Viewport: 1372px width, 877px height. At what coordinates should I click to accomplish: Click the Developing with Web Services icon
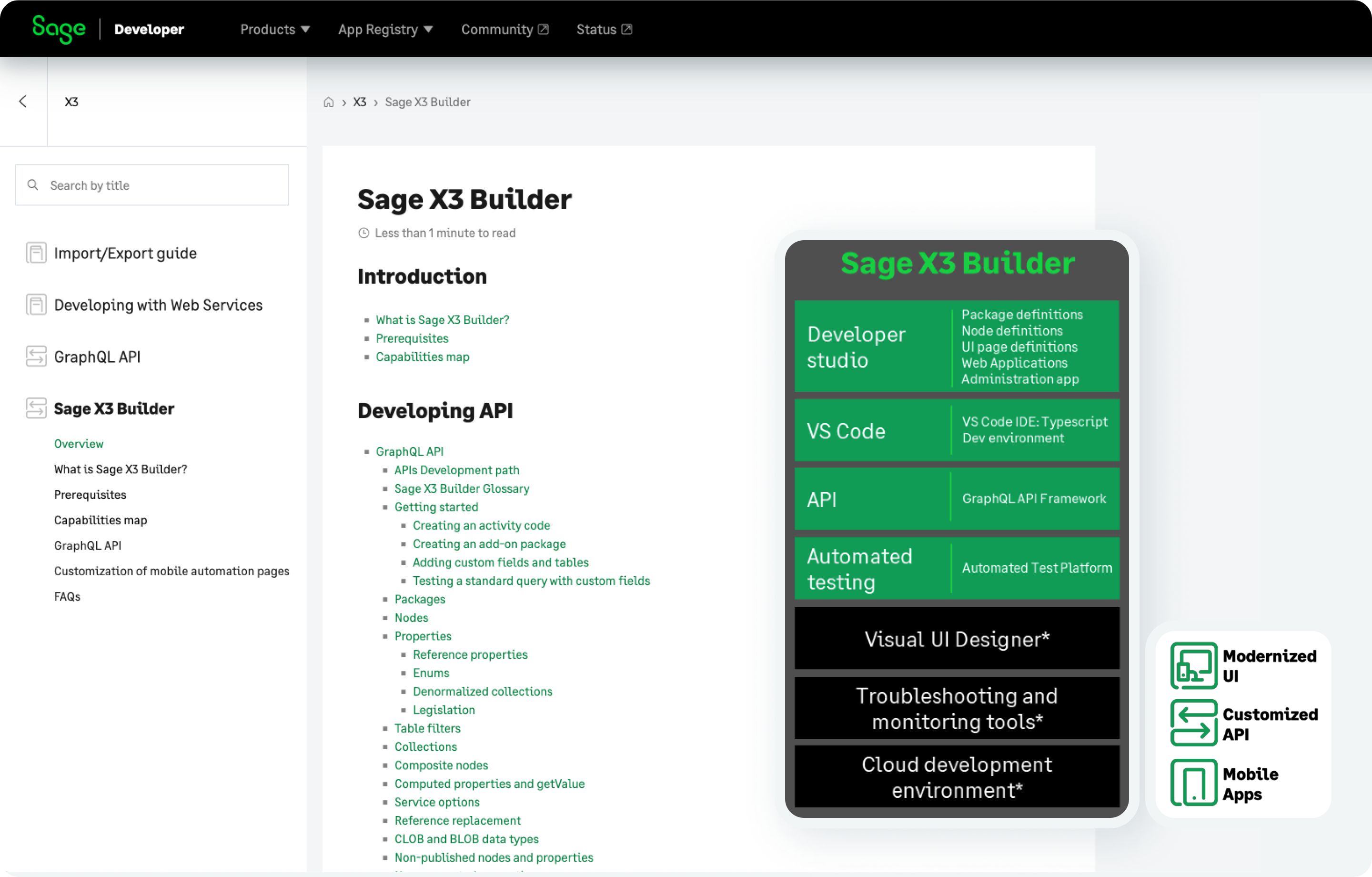coord(36,305)
